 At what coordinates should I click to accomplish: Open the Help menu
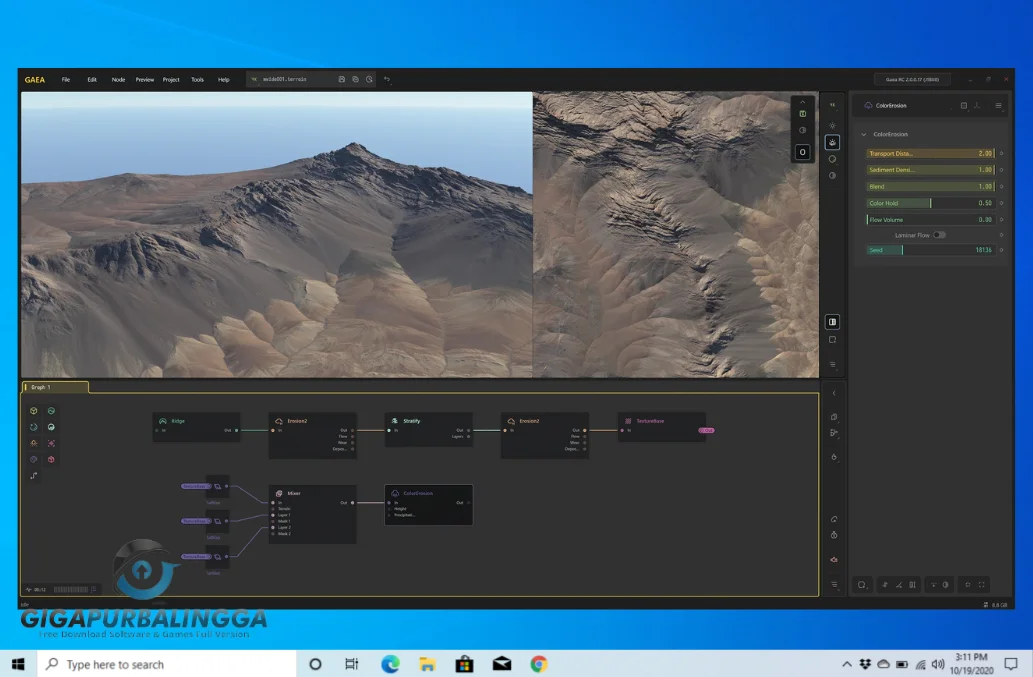tap(224, 80)
